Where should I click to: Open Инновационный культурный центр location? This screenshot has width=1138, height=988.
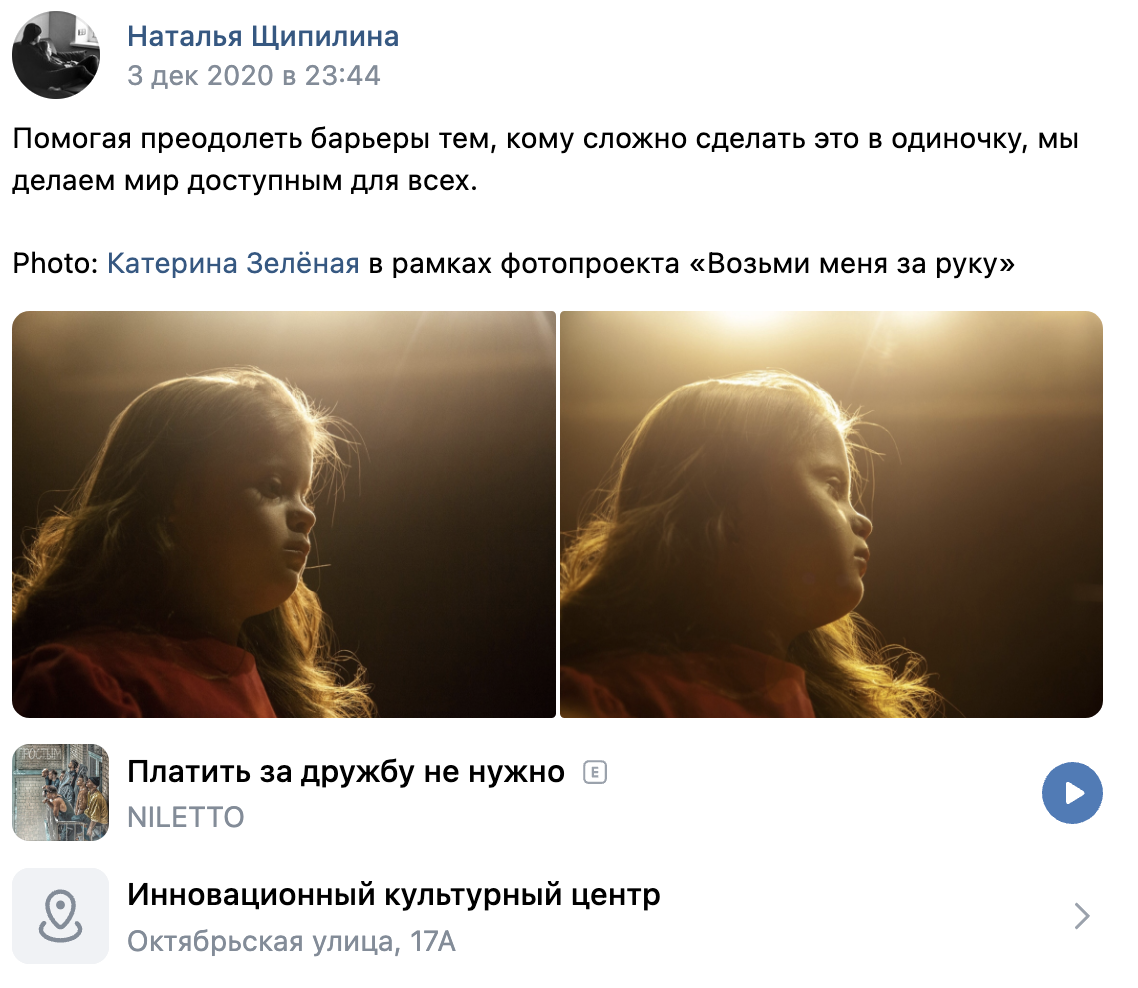coord(393,895)
